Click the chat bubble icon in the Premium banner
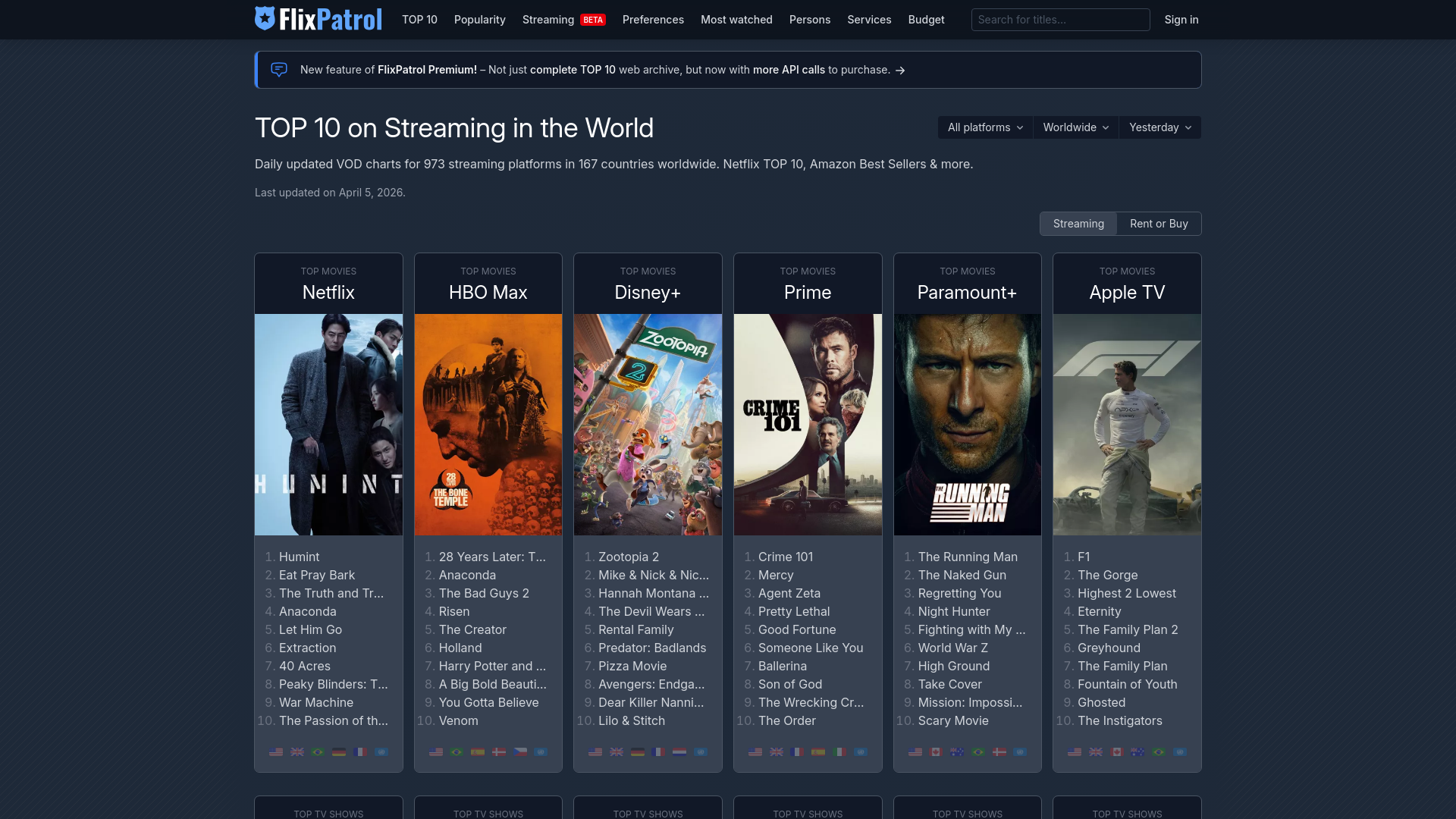This screenshot has height=819, width=1456. [279, 70]
